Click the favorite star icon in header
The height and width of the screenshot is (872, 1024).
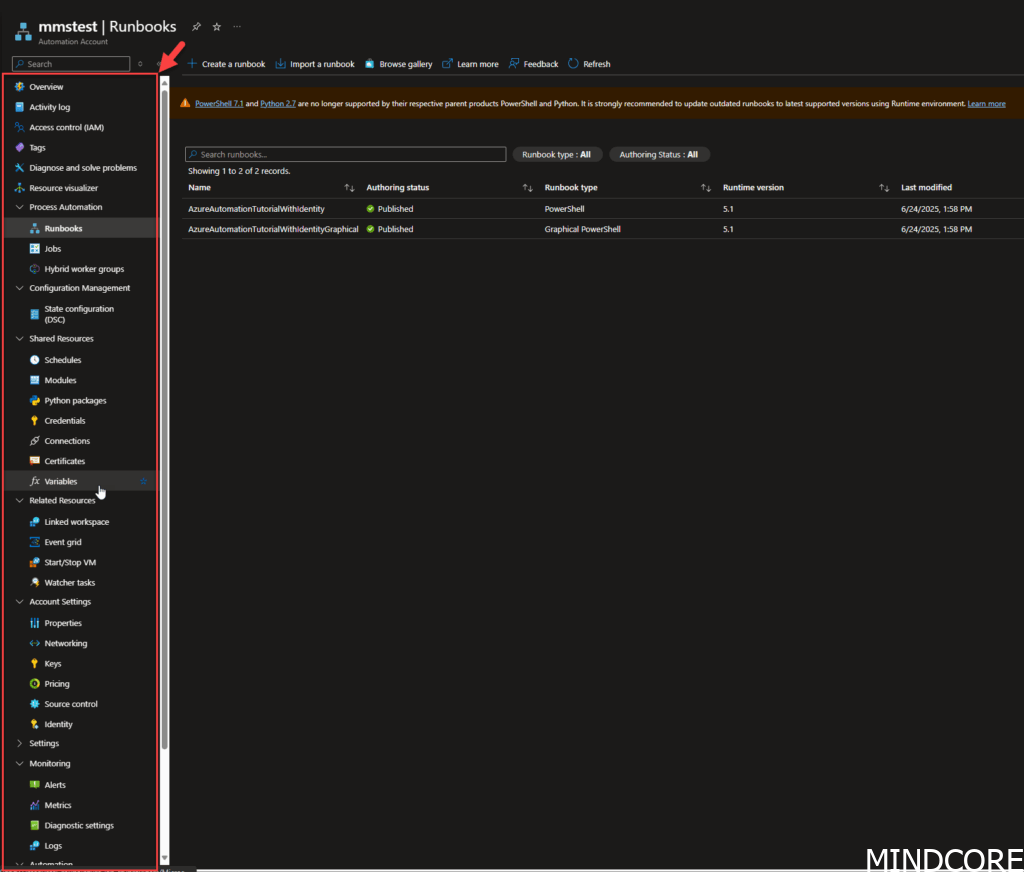tap(216, 27)
